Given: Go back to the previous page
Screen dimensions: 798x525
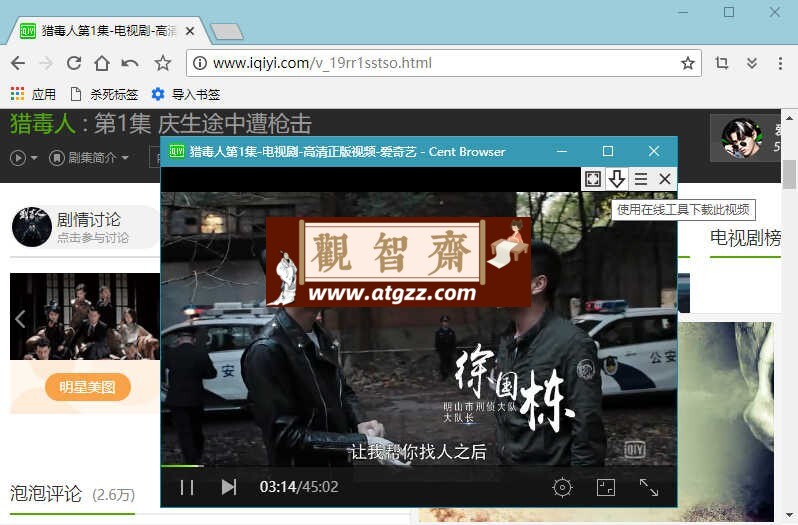Looking at the screenshot, I should pyautogui.click(x=18, y=63).
